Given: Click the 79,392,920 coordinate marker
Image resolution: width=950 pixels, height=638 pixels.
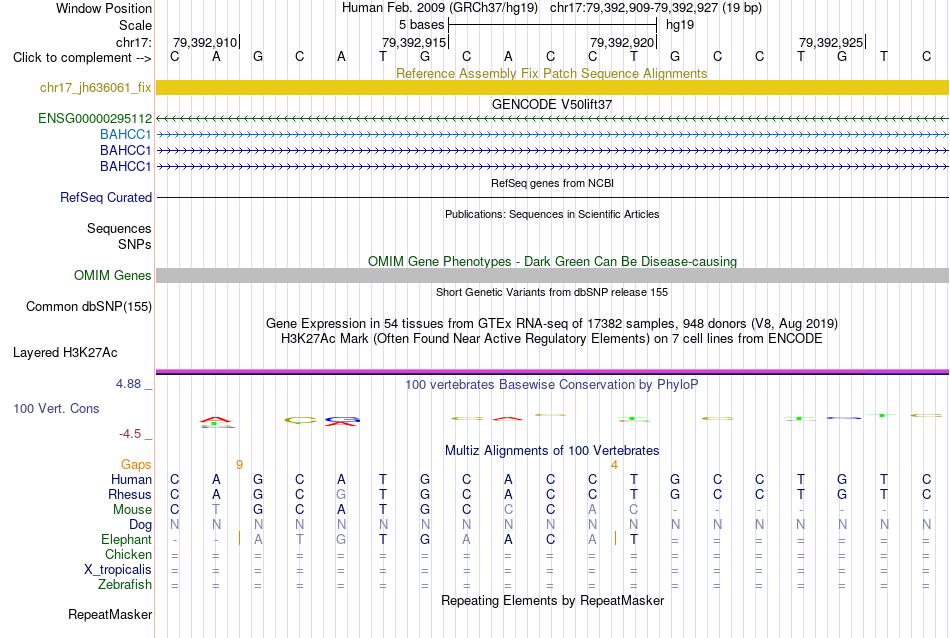Looking at the screenshot, I should click(x=622, y=42).
